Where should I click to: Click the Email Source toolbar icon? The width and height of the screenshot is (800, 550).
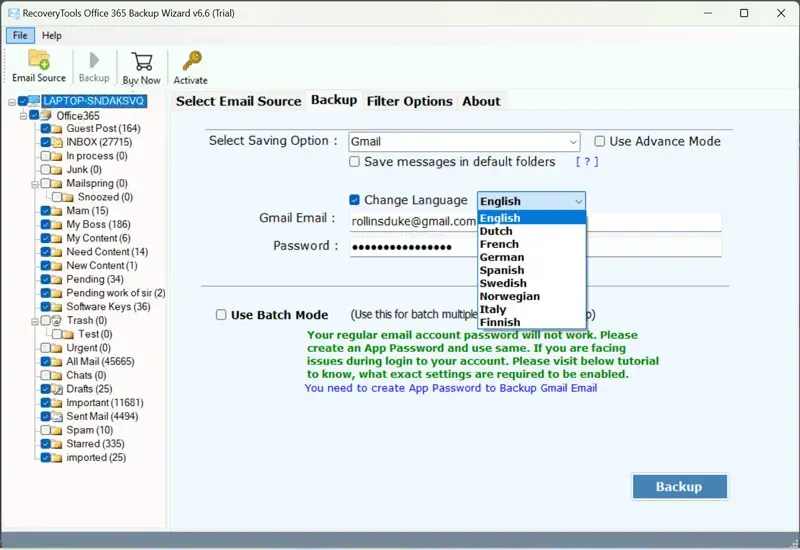tap(39, 60)
